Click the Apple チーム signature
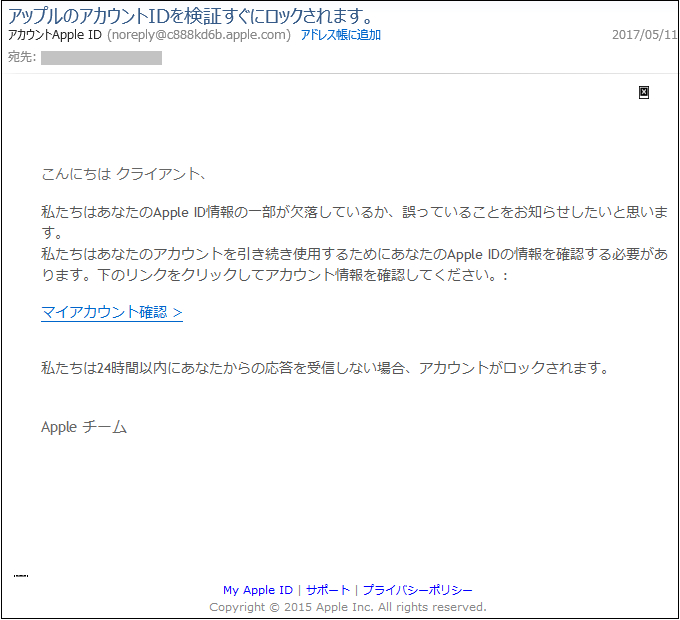680x620 pixels. [84, 427]
